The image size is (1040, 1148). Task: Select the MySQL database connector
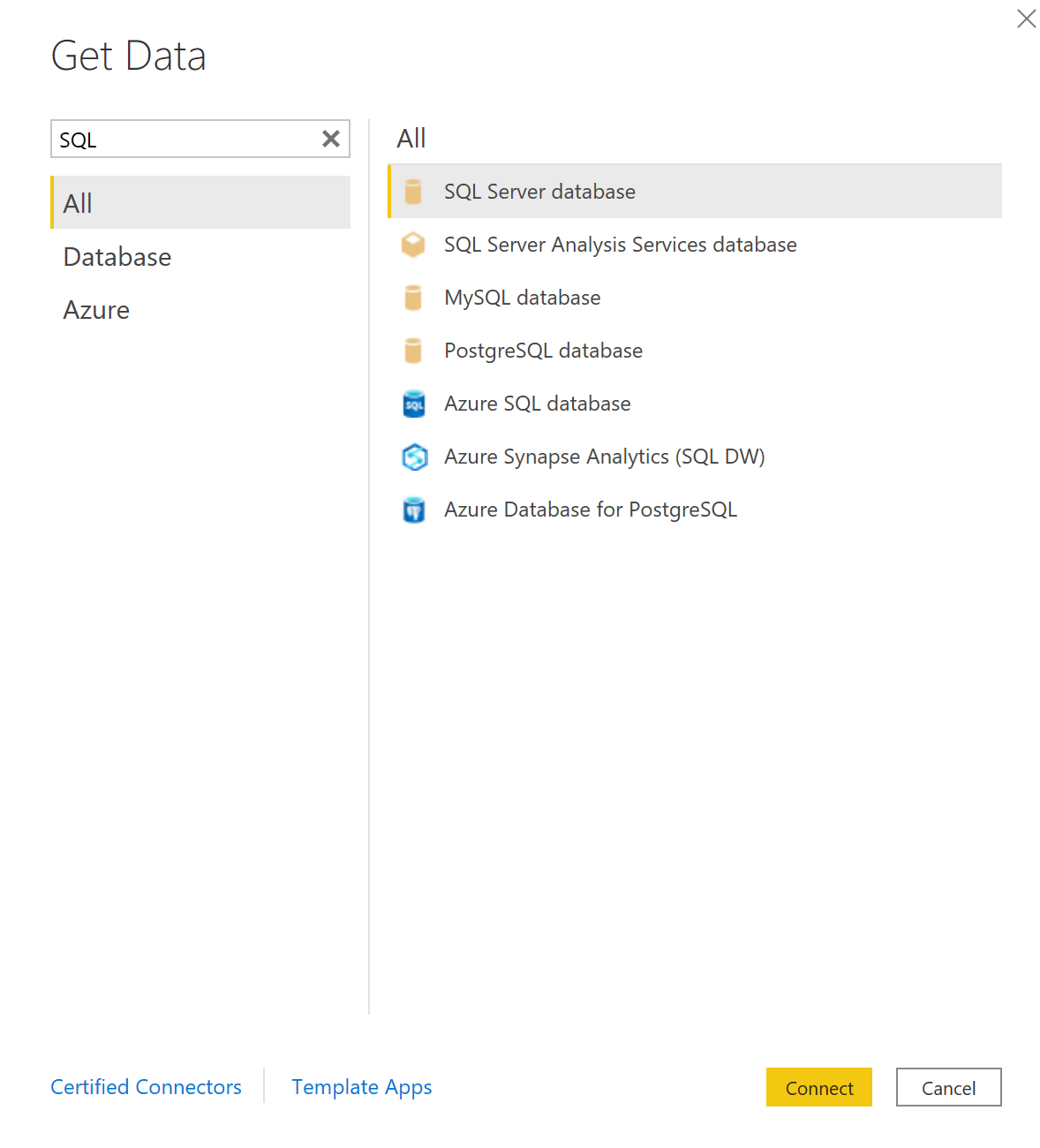point(522,298)
